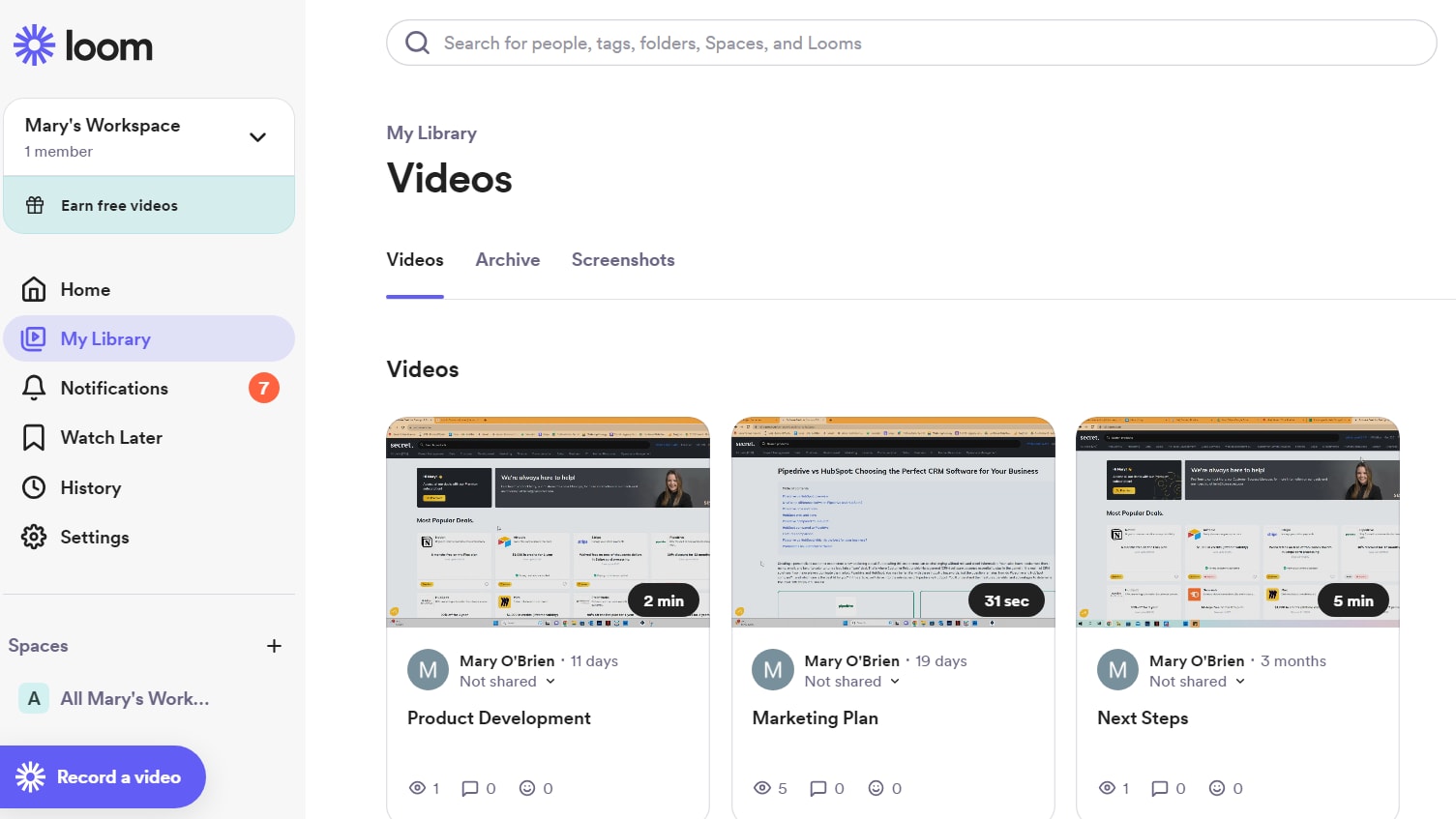Viewport: 1456px width, 819px height.
Task: Open History
Action: [149, 487]
